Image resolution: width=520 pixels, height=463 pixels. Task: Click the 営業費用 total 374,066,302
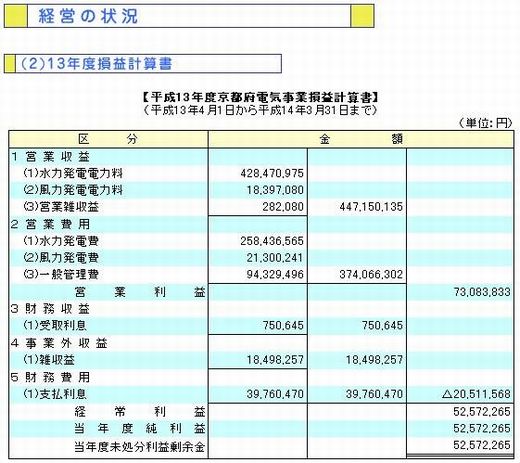point(371,275)
